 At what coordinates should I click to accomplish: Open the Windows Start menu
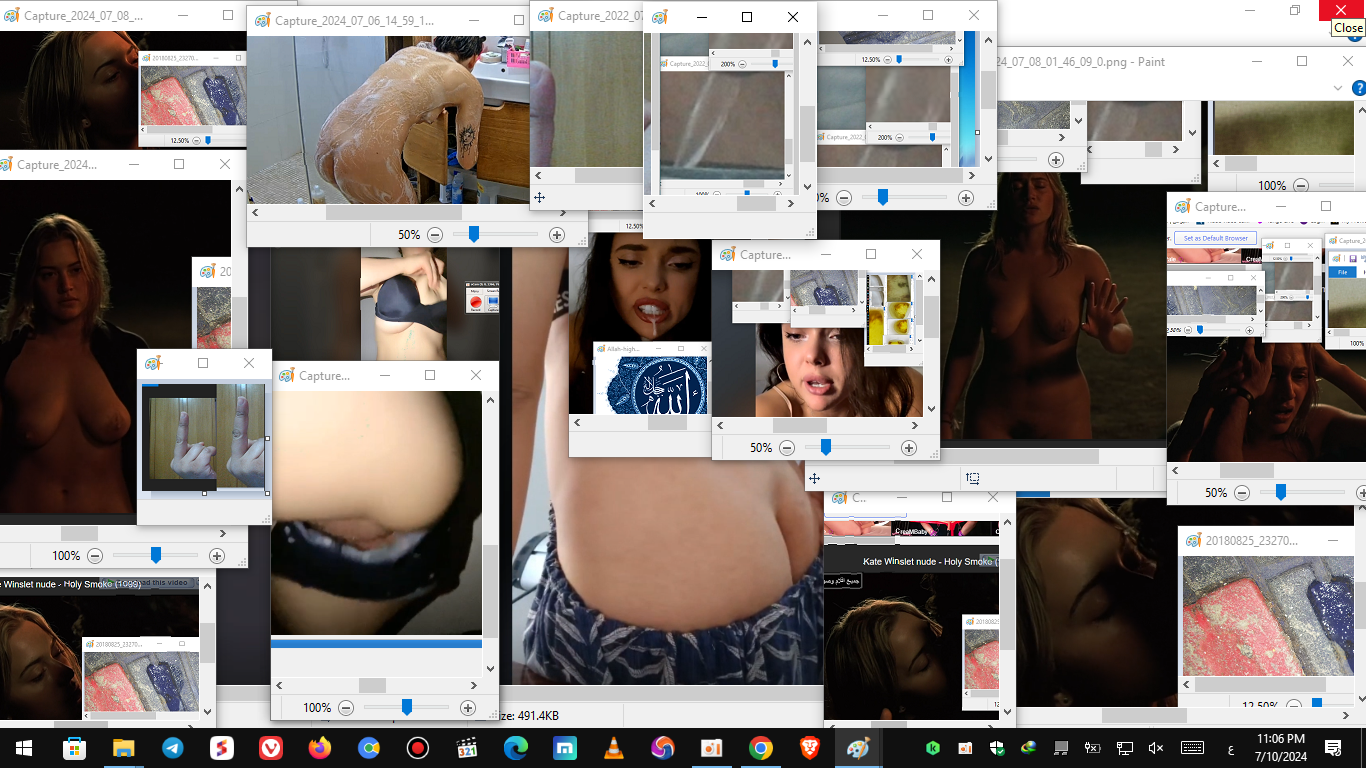(24, 747)
